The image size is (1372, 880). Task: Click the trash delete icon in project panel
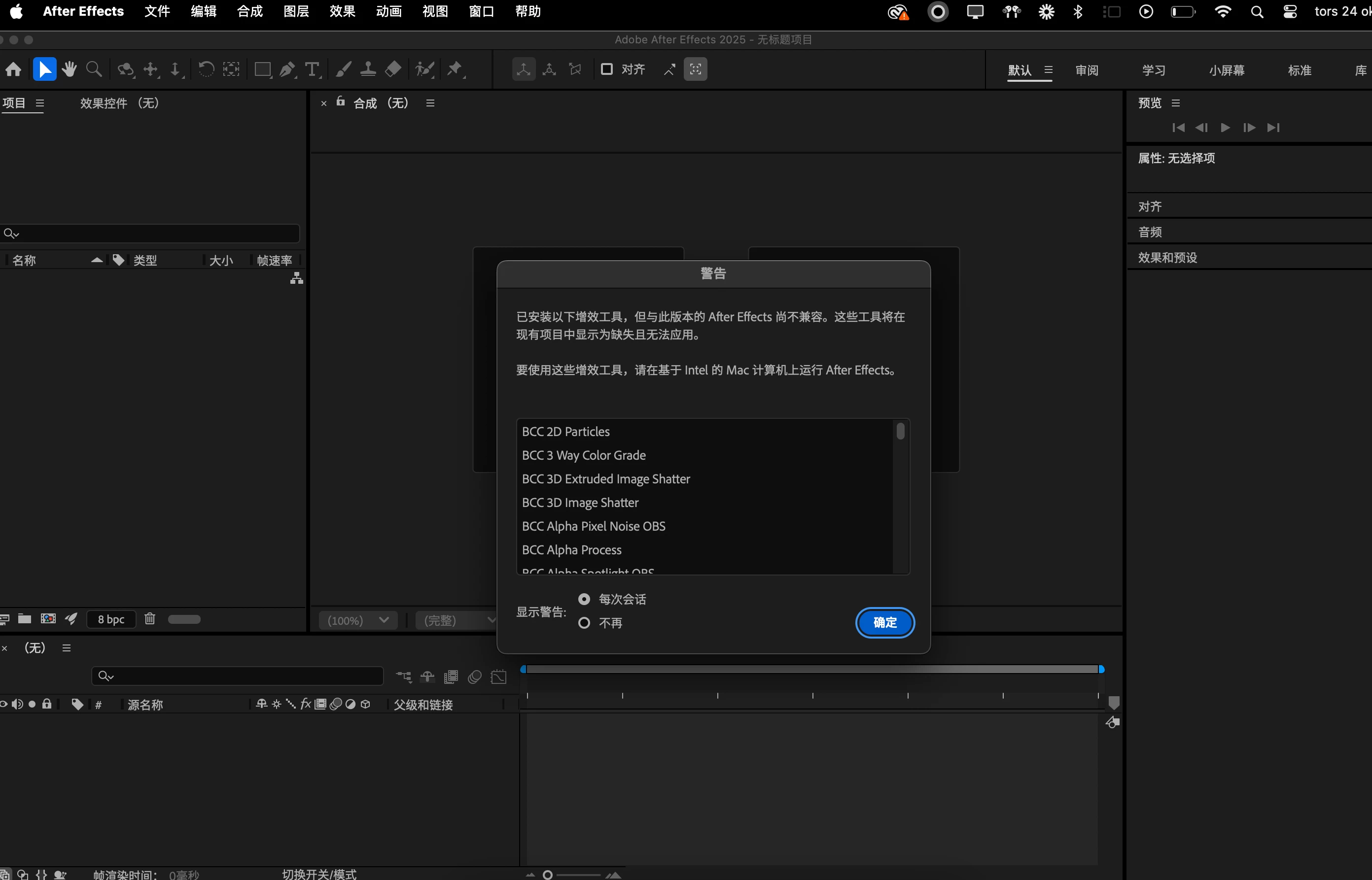click(150, 619)
